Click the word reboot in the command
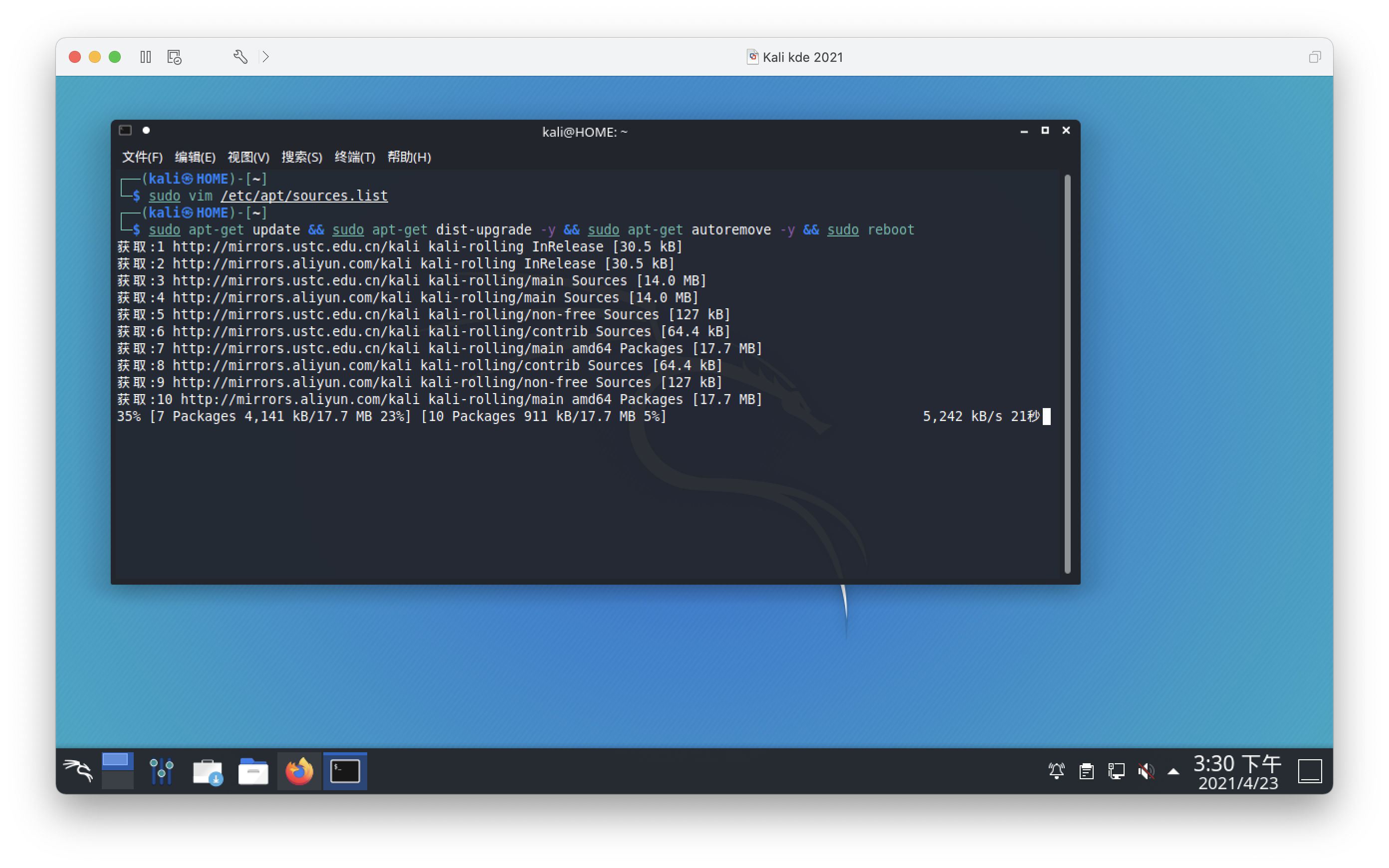Screen dimensions: 1389x868 (x=891, y=229)
